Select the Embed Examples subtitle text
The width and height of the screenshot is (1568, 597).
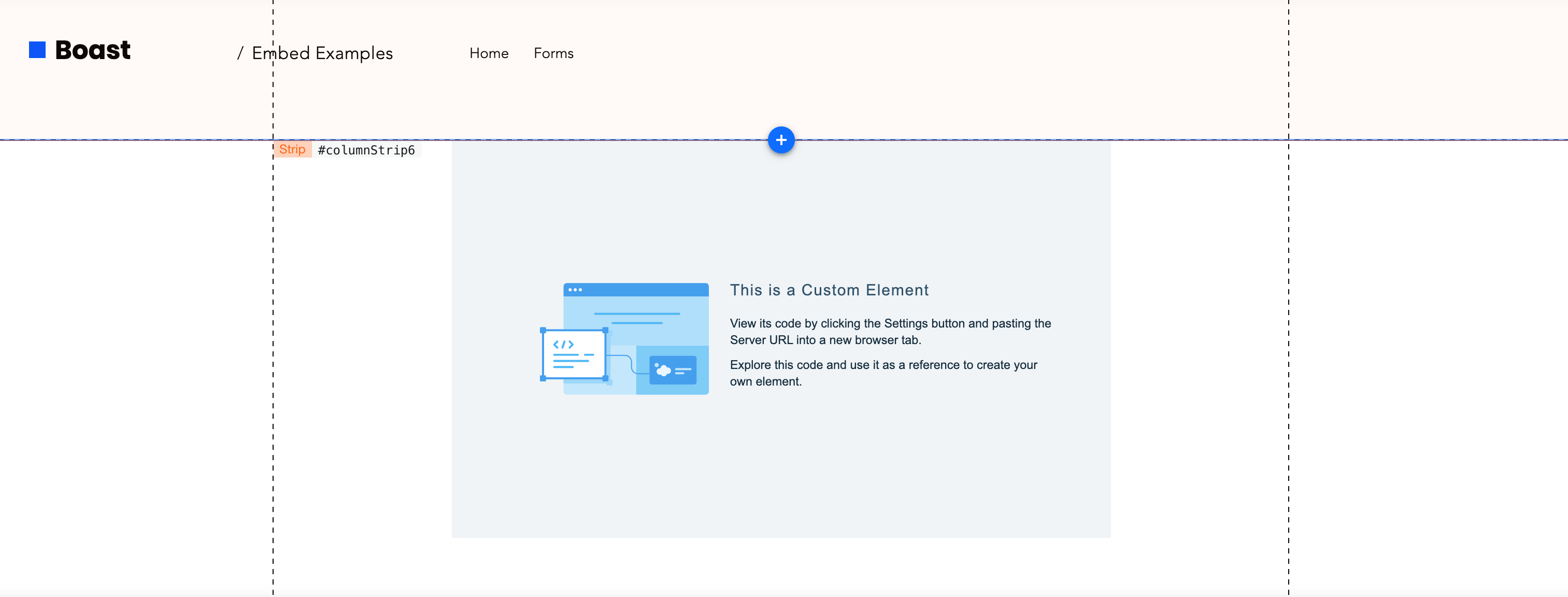pyautogui.click(x=322, y=53)
